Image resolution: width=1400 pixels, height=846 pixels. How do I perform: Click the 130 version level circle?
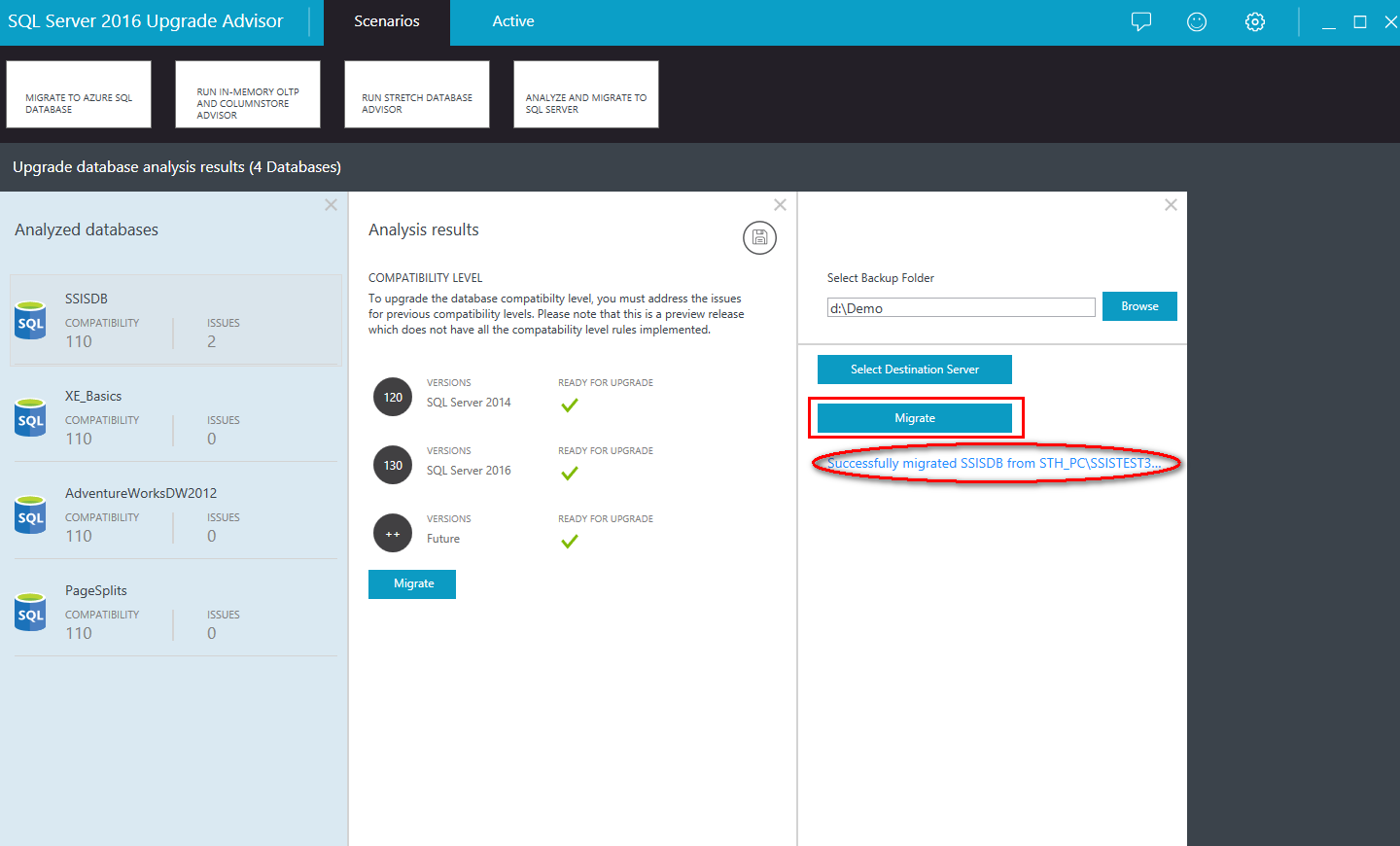[393, 465]
